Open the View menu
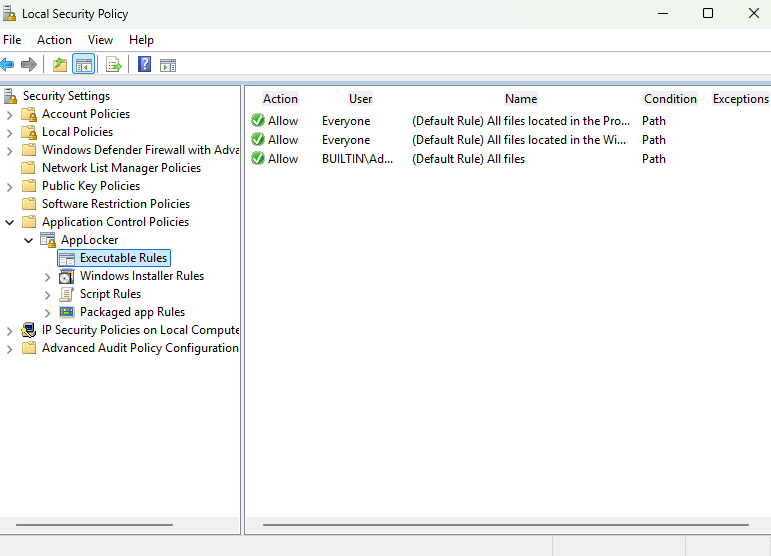771x556 pixels. [100, 40]
